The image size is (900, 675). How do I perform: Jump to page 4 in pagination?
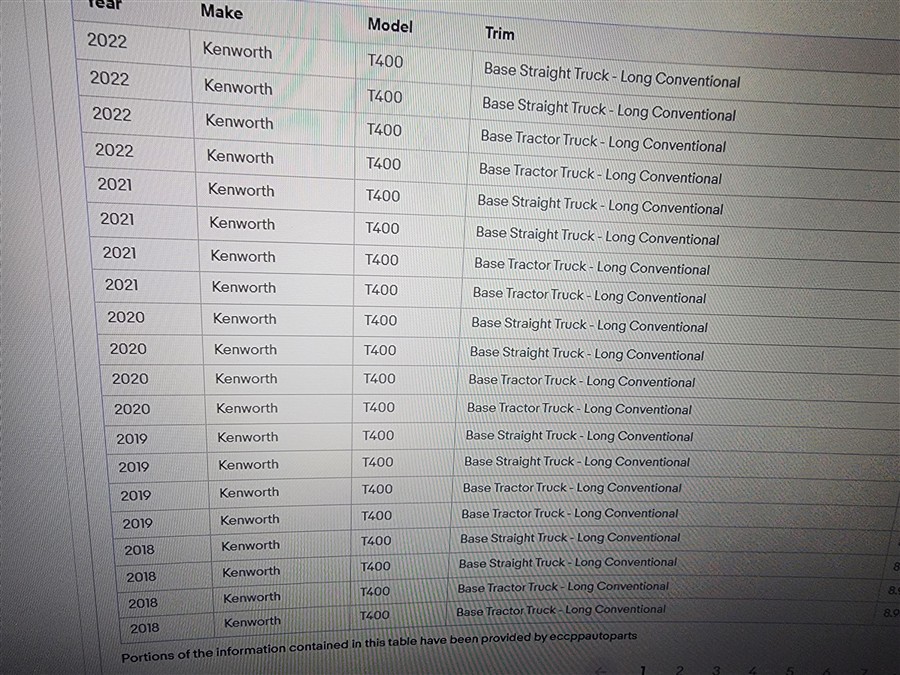(753, 671)
